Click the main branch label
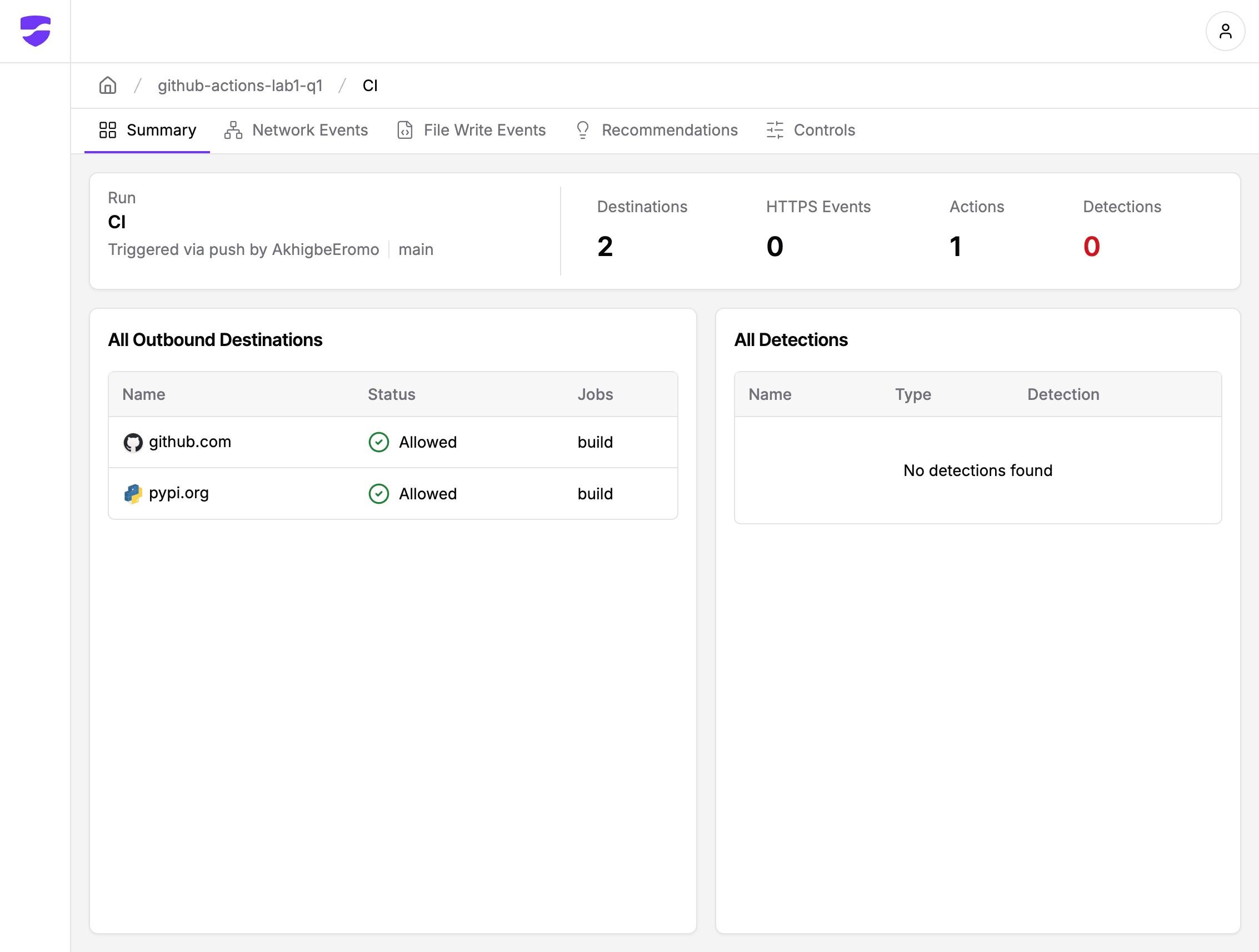The image size is (1259, 952). click(416, 249)
